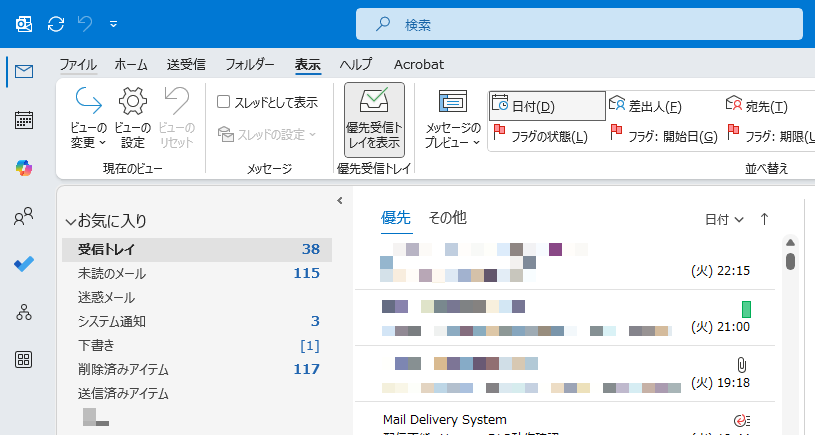This screenshot has height=435, width=815.
Task: Click the 117 count beside 削除済みアイテム
Action: tap(307, 370)
